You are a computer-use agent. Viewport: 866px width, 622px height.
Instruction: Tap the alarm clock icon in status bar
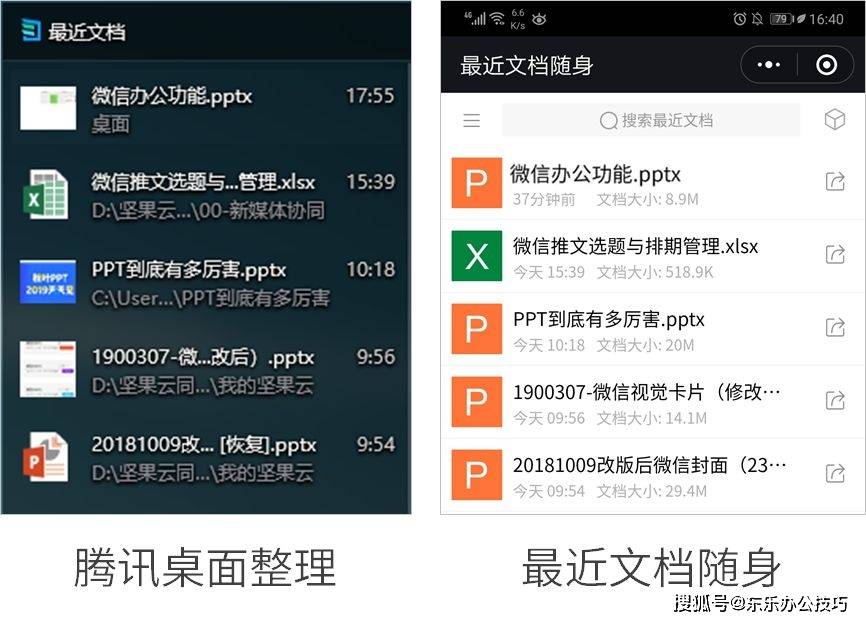tap(740, 19)
